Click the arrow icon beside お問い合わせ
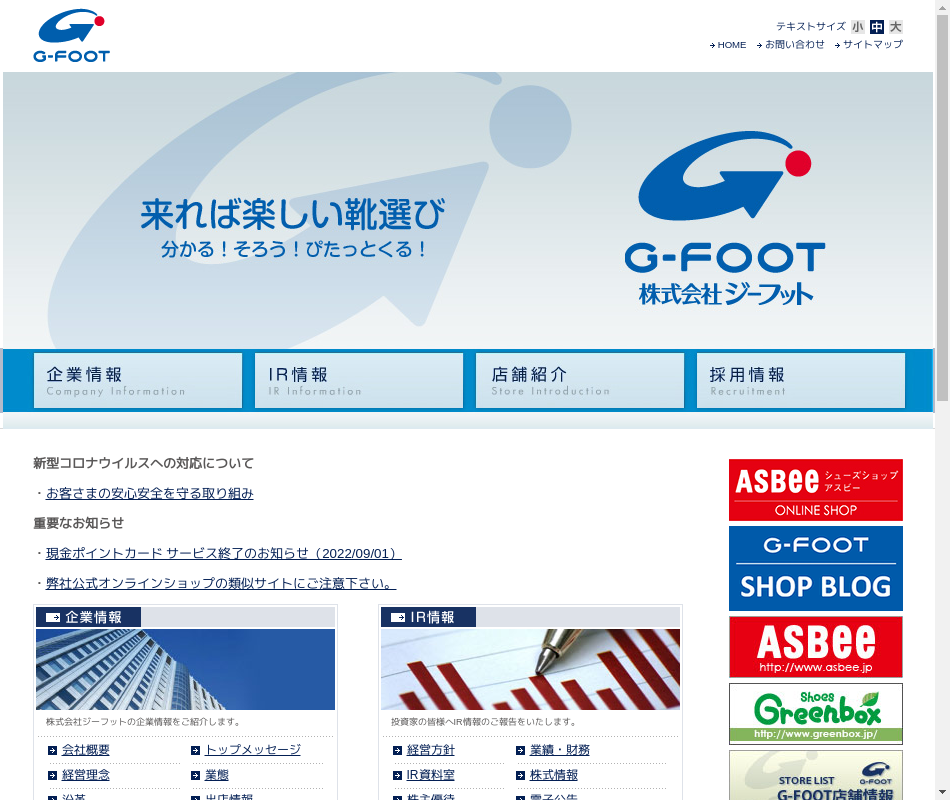 click(759, 45)
